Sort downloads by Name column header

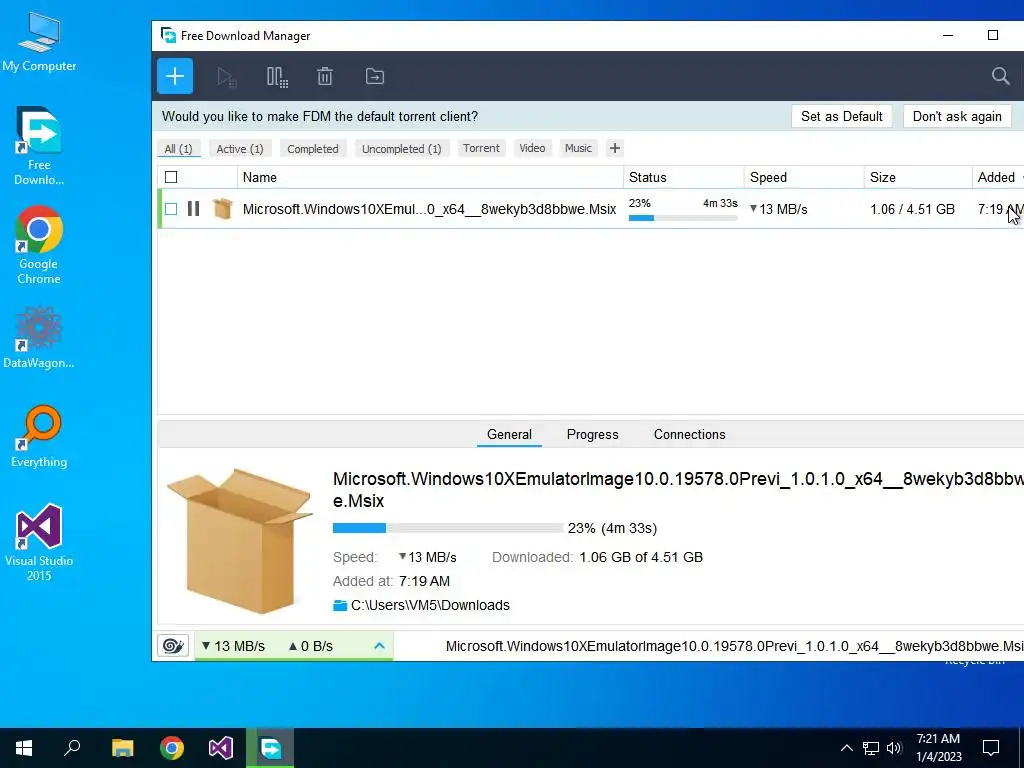(x=430, y=177)
